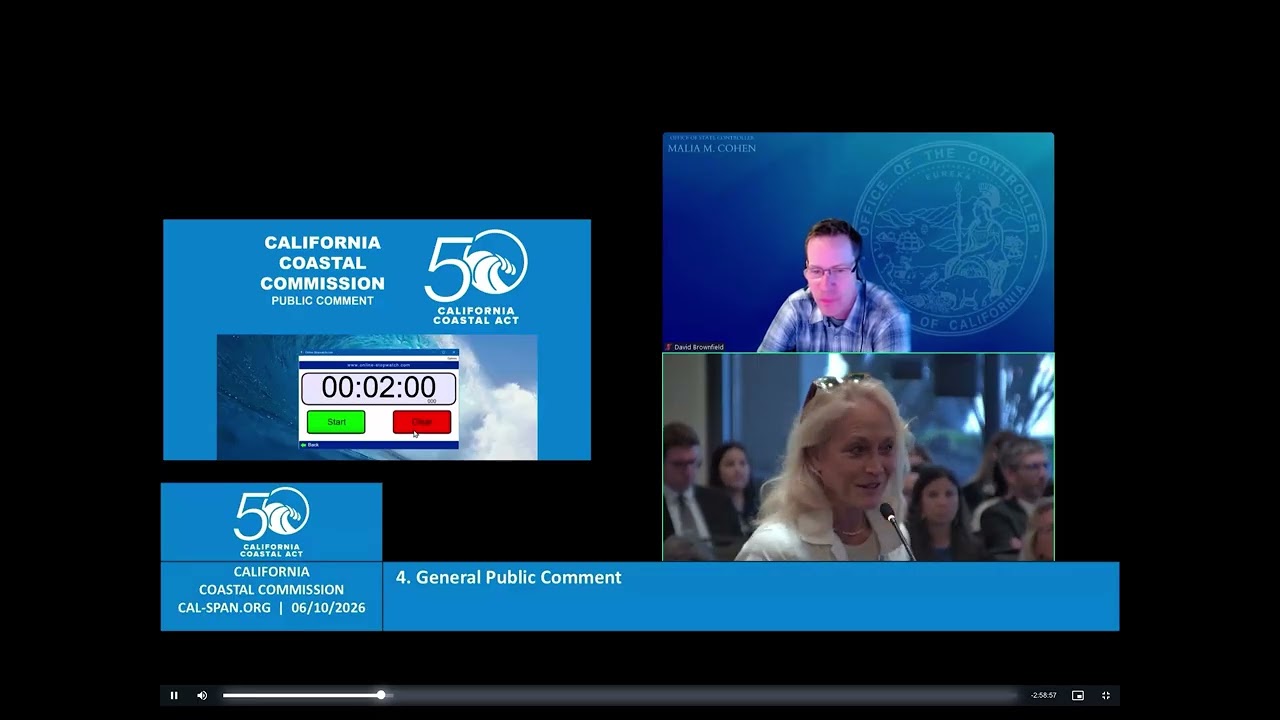
Task: Mute the video with the speaker icon
Action: (202, 695)
